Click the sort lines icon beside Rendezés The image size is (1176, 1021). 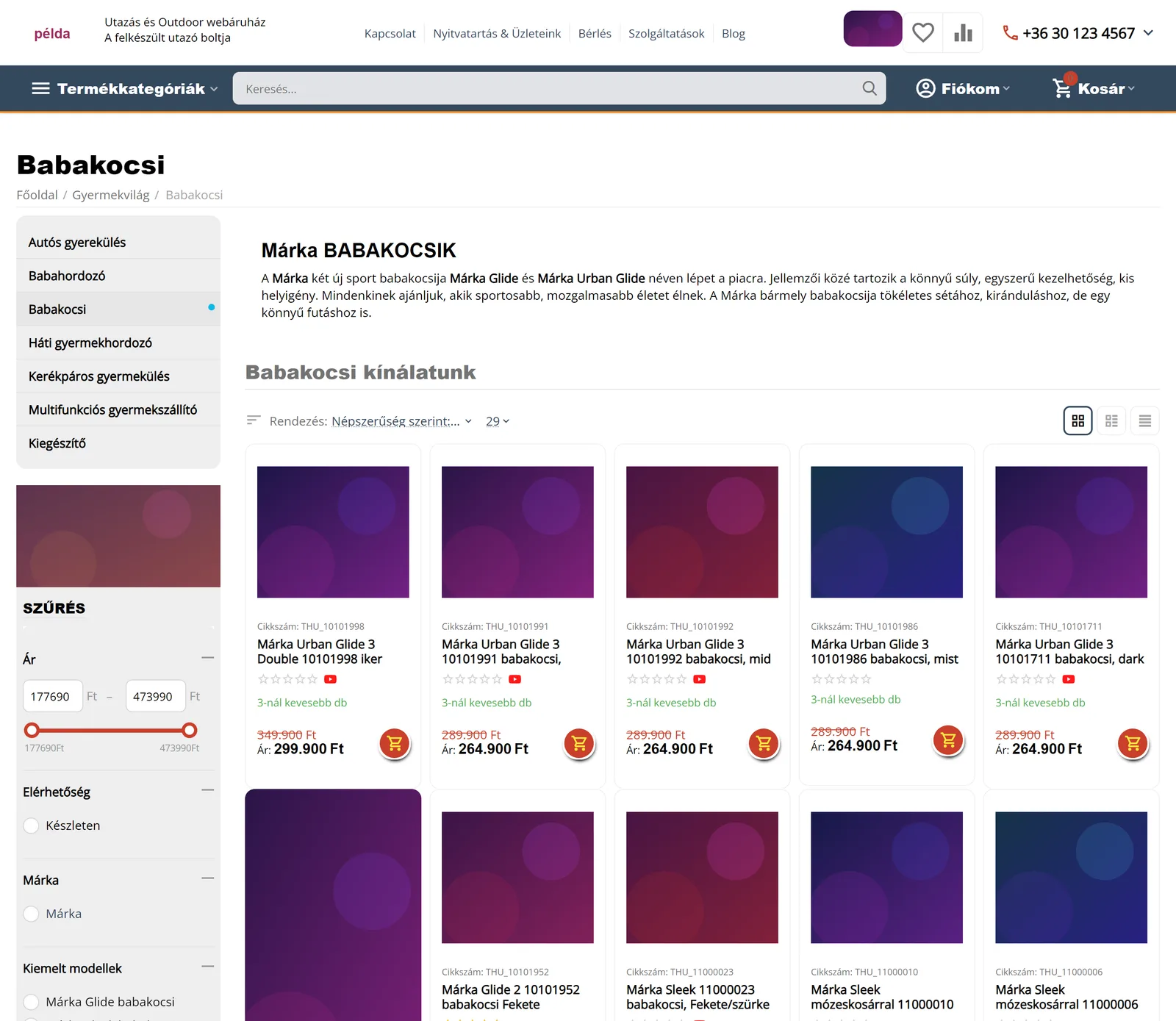click(x=254, y=420)
